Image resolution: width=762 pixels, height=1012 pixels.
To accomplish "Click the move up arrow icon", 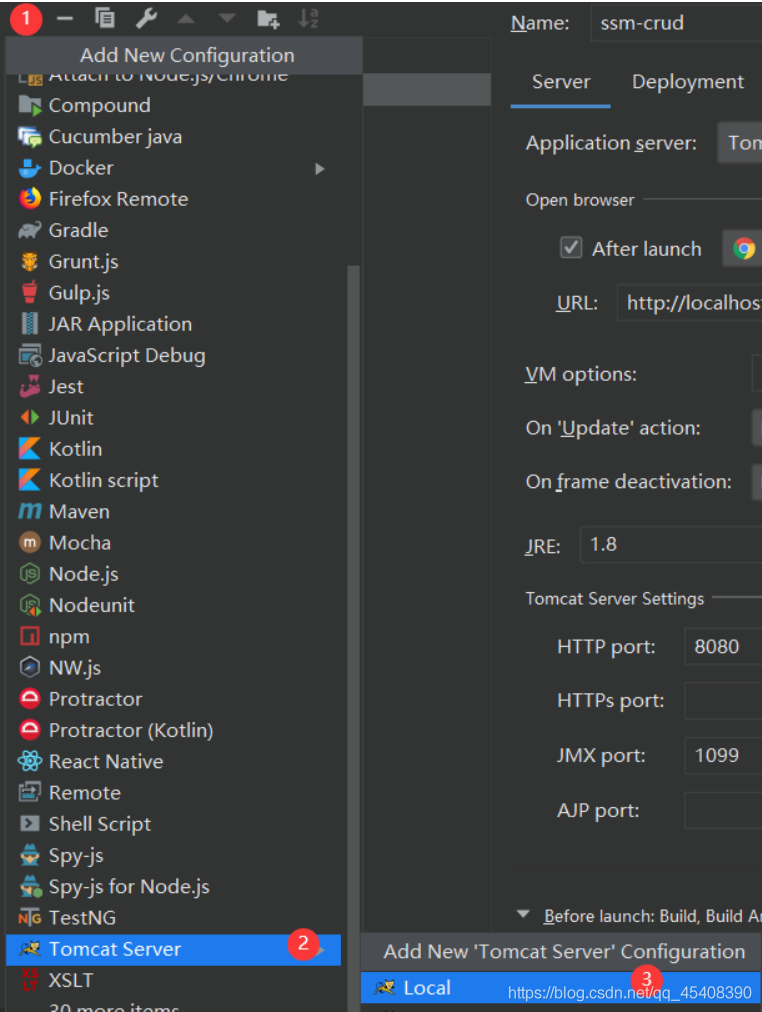I will click(x=186, y=19).
